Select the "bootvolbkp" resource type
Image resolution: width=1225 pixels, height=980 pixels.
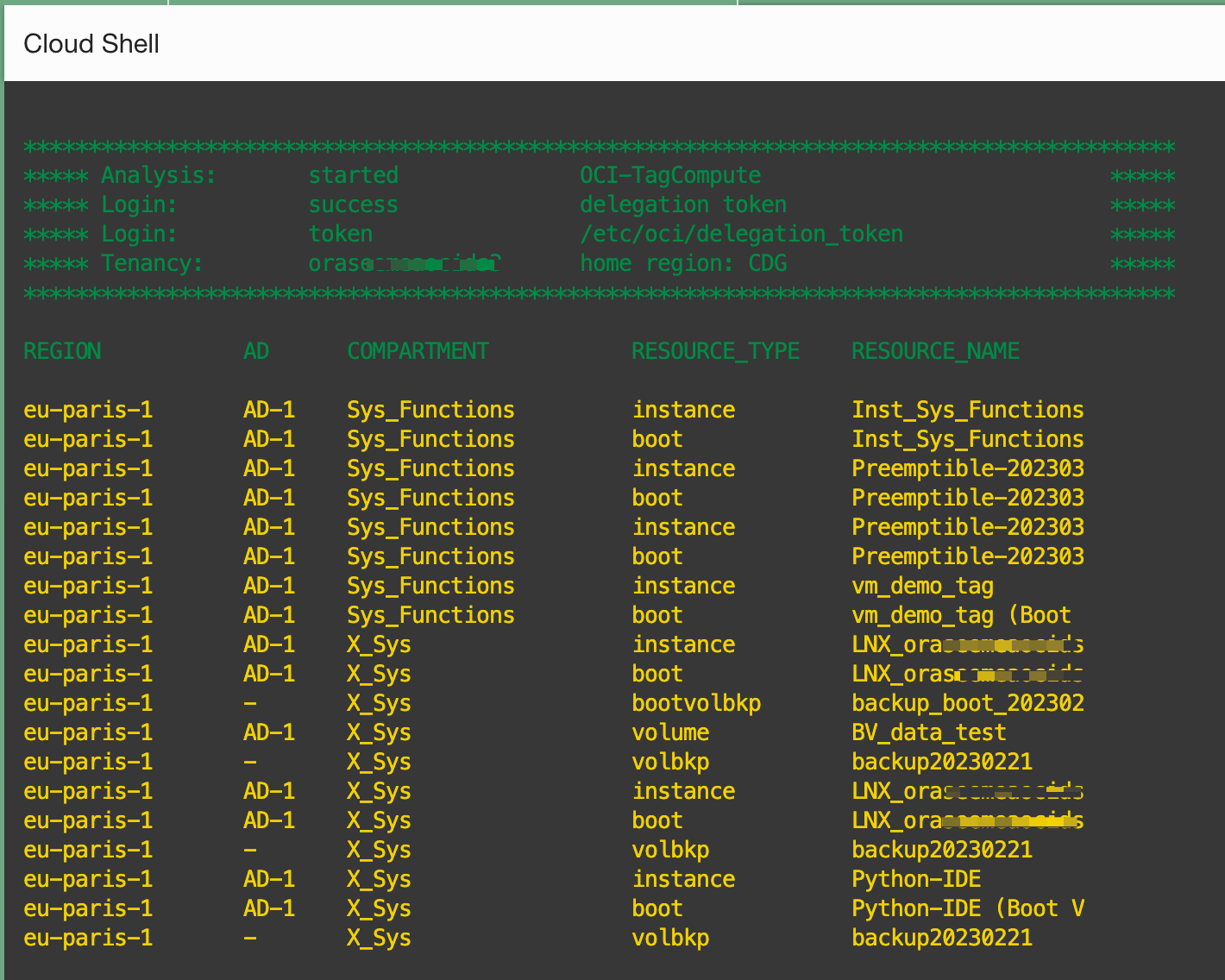[696, 703]
